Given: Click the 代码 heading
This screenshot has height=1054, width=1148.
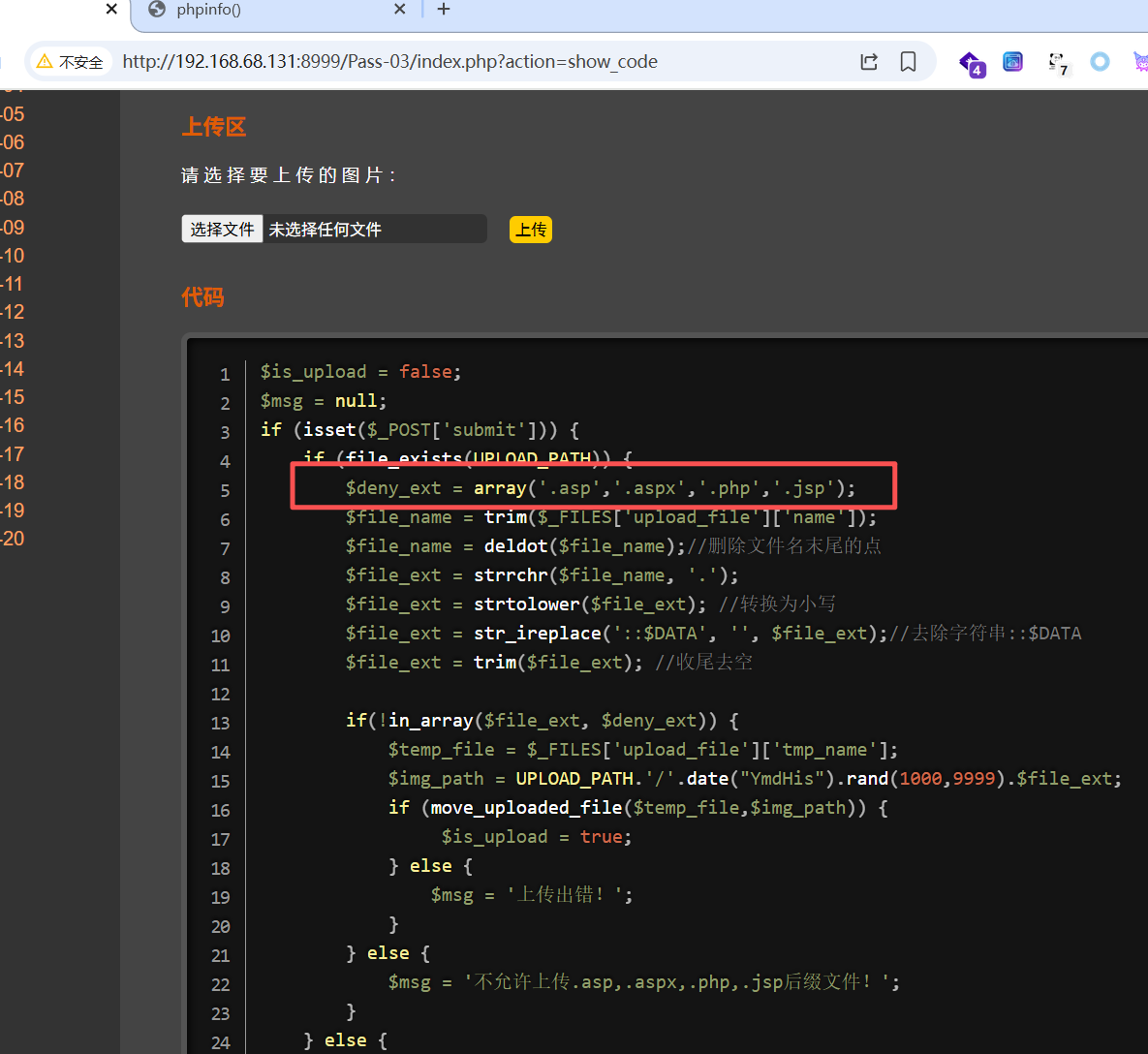Looking at the screenshot, I should click(x=202, y=297).
